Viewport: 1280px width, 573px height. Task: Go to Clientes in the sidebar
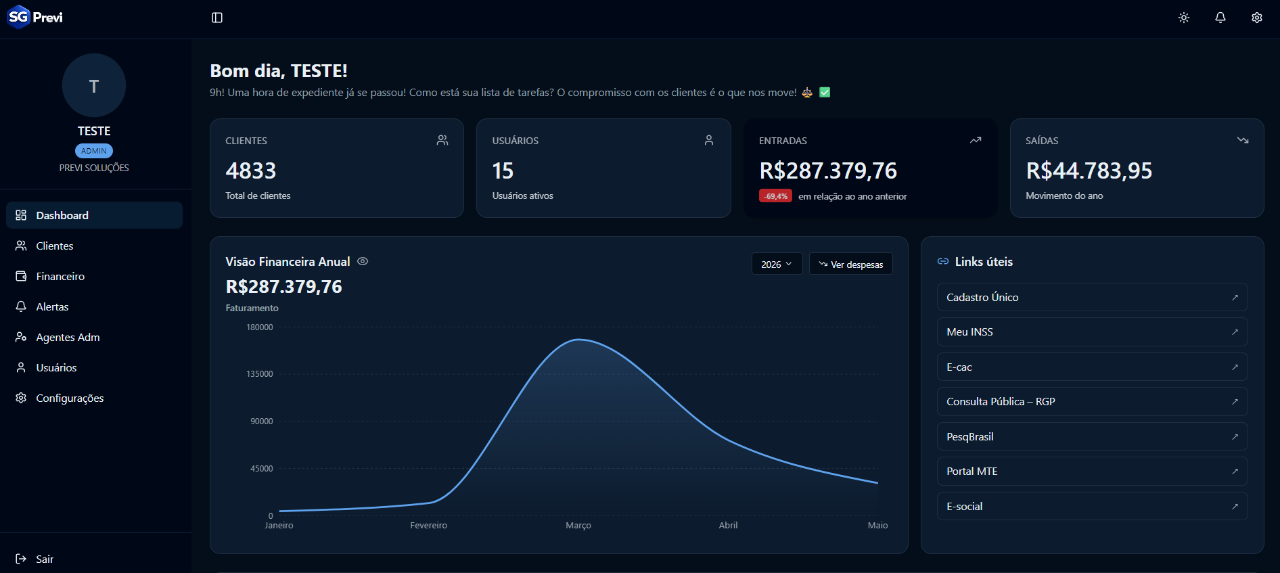pos(94,246)
